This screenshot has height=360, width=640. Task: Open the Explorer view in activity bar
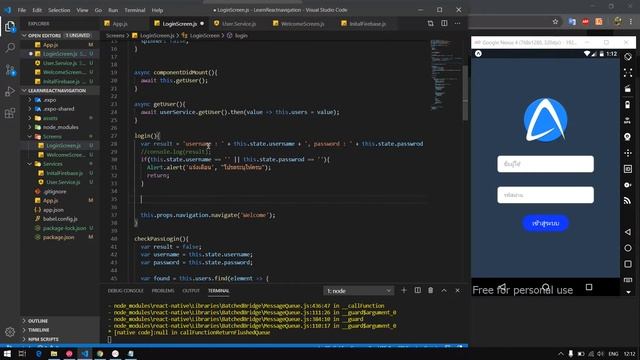tap(10, 27)
